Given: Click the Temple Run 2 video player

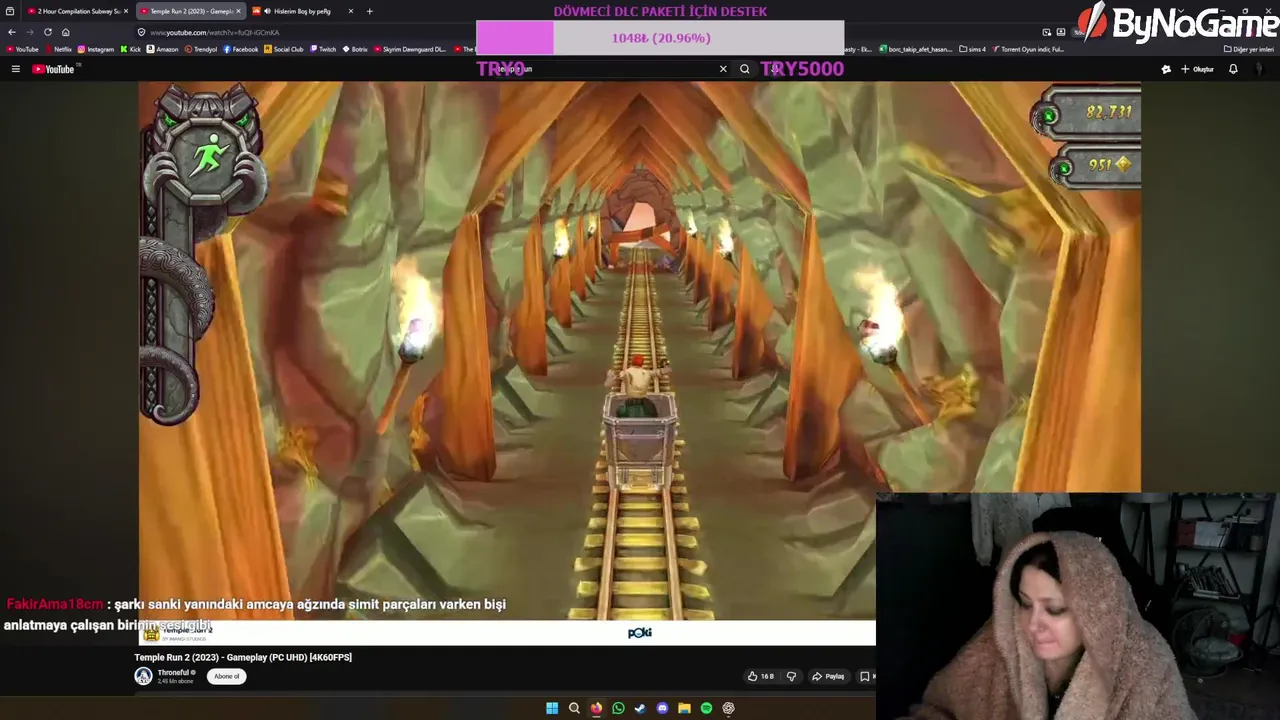Looking at the screenshot, I should [x=640, y=364].
